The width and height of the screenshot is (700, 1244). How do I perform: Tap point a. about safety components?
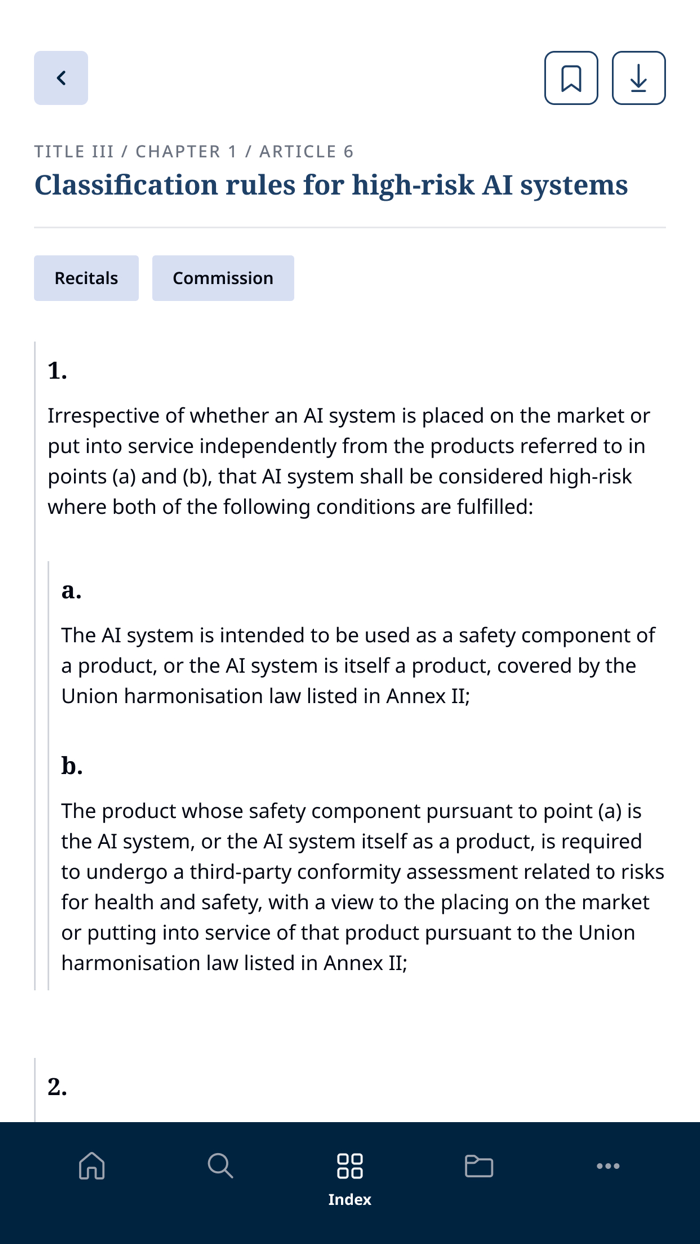pyautogui.click(x=70, y=590)
